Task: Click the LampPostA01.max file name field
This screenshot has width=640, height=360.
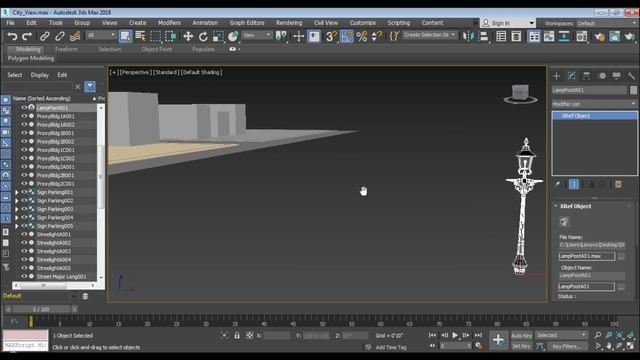Action: click(x=586, y=256)
